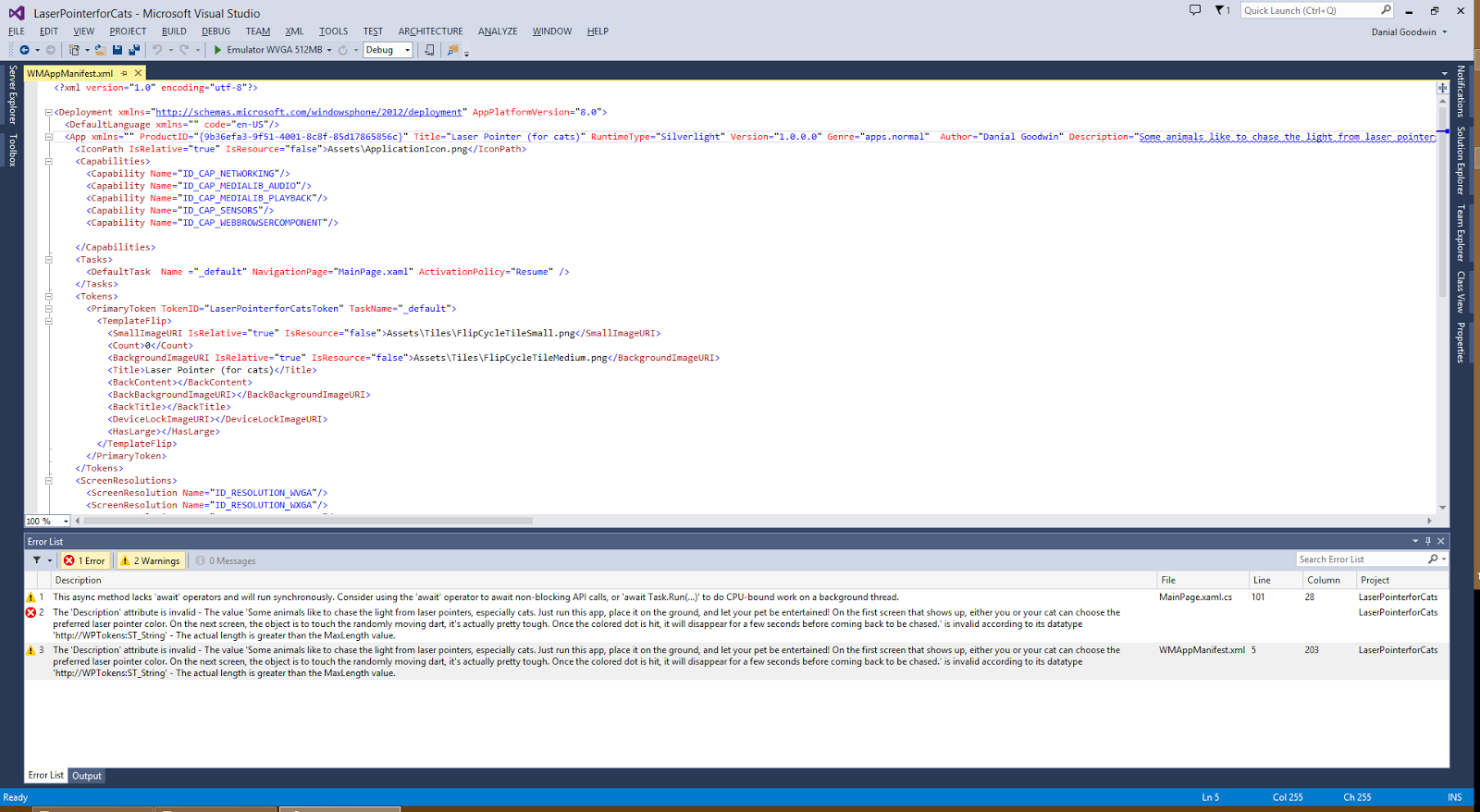This screenshot has height=812, width=1480.
Task: Select the MainPage.xaml.cs warning row
Action: (x=736, y=597)
